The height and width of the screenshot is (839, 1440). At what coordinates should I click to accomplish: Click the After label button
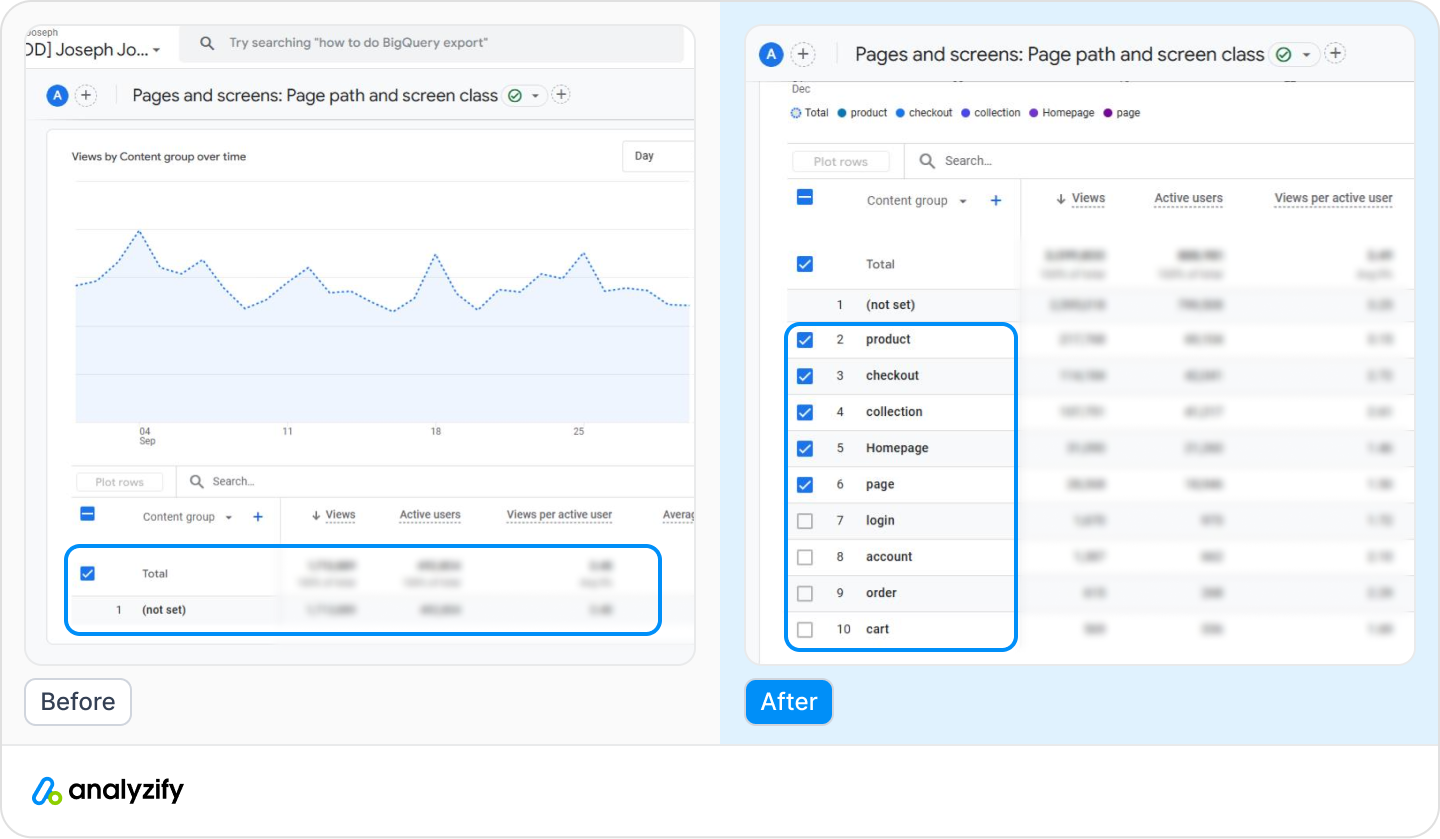pyautogui.click(x=788, y=702)
